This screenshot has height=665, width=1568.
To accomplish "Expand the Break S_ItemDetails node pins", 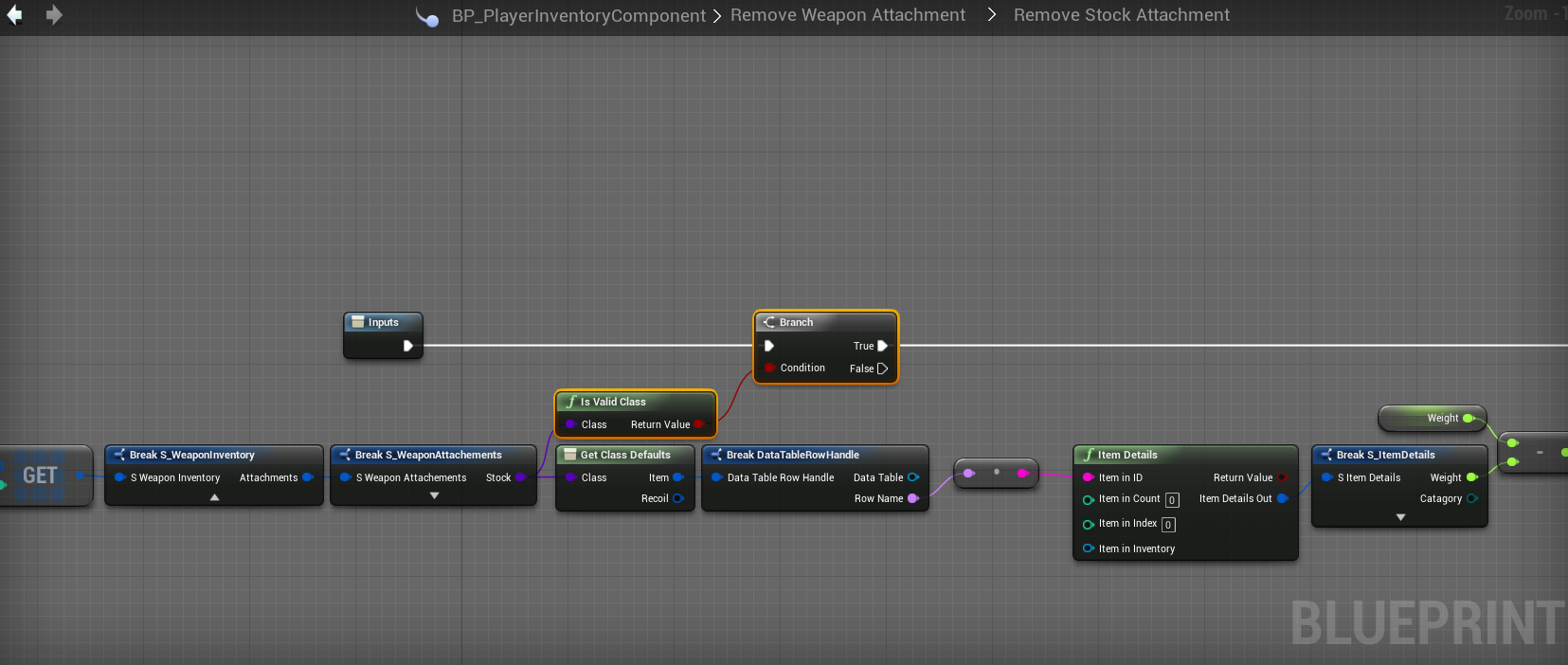I will tap(1400, 517).
